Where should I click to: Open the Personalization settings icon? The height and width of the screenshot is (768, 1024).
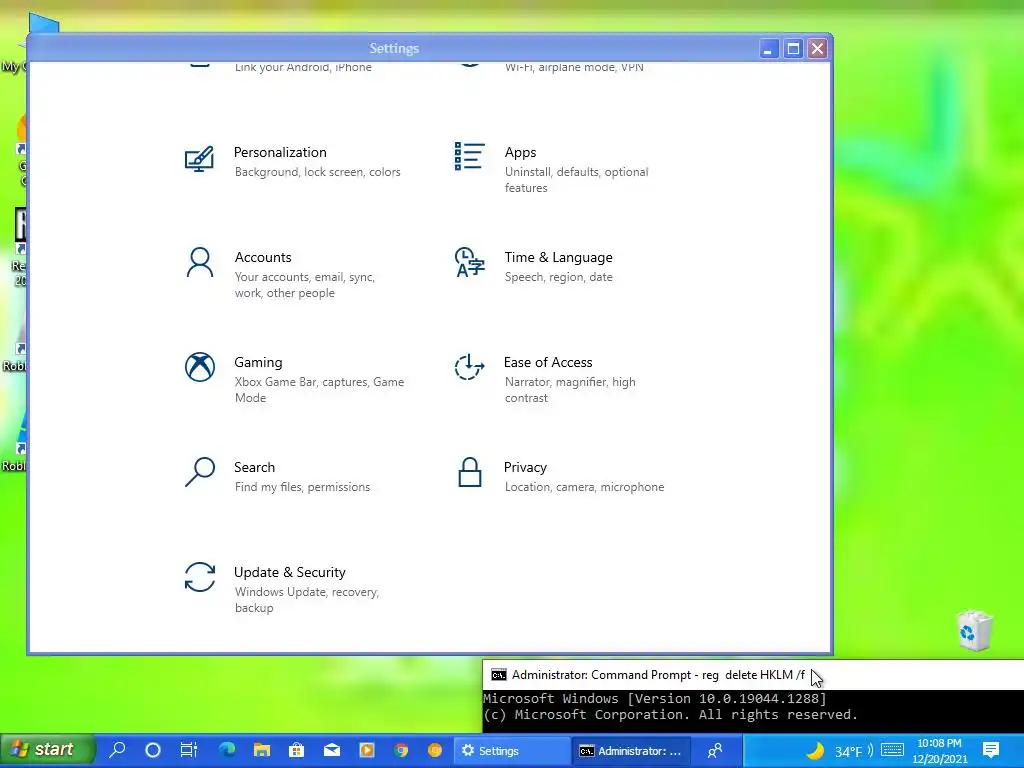(199, 159)
